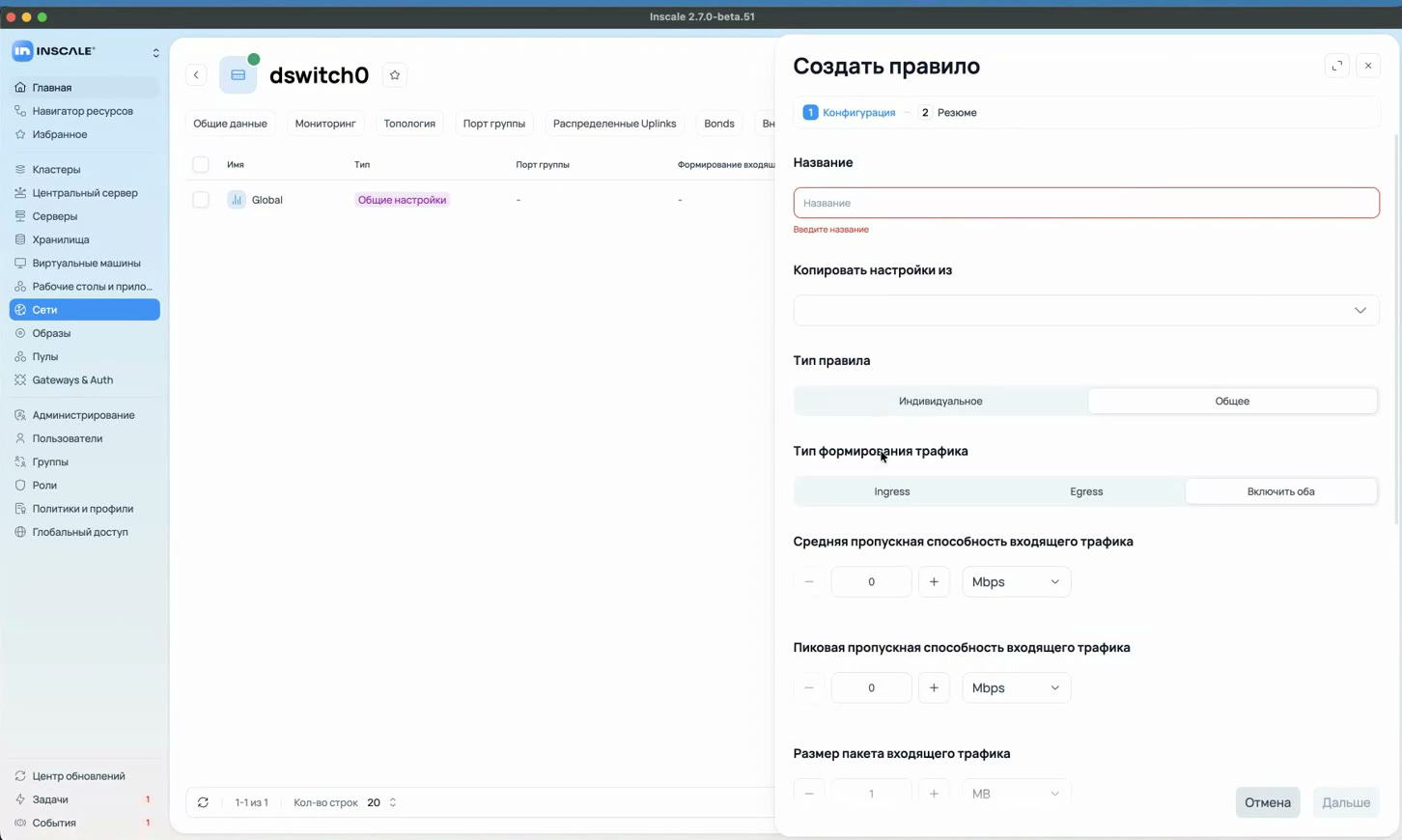
Task: Increase Средняя пропускная способность with plus button
Action: 934,582
